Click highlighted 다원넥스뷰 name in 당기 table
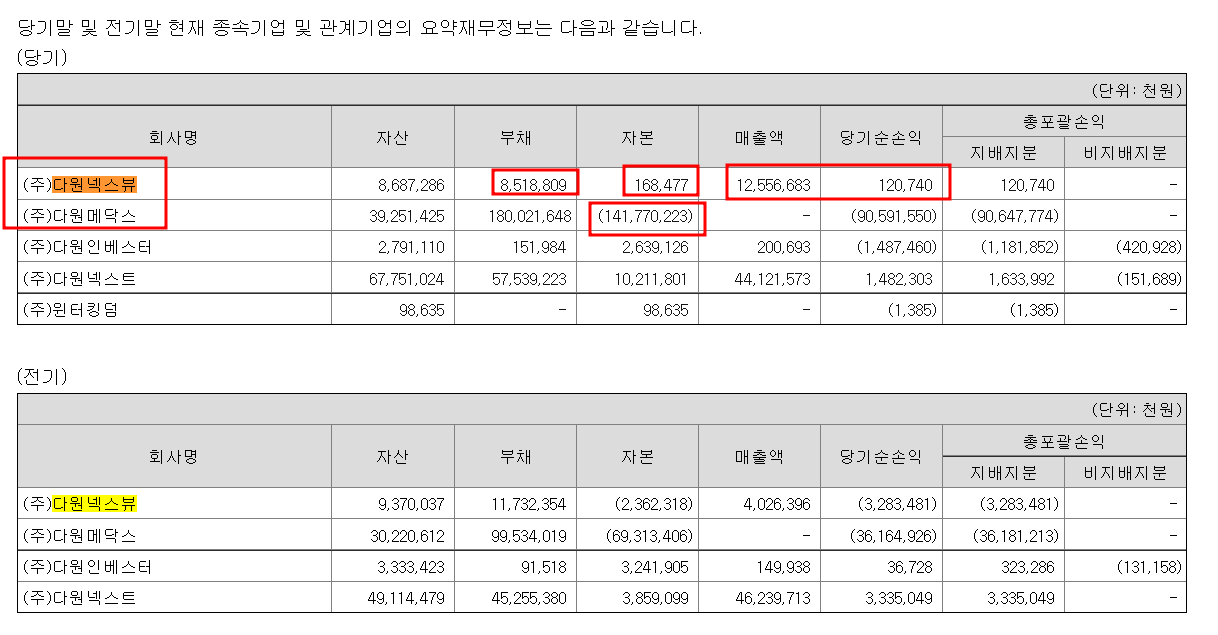Screen dimensions: 1218x635 pos(95,185)
